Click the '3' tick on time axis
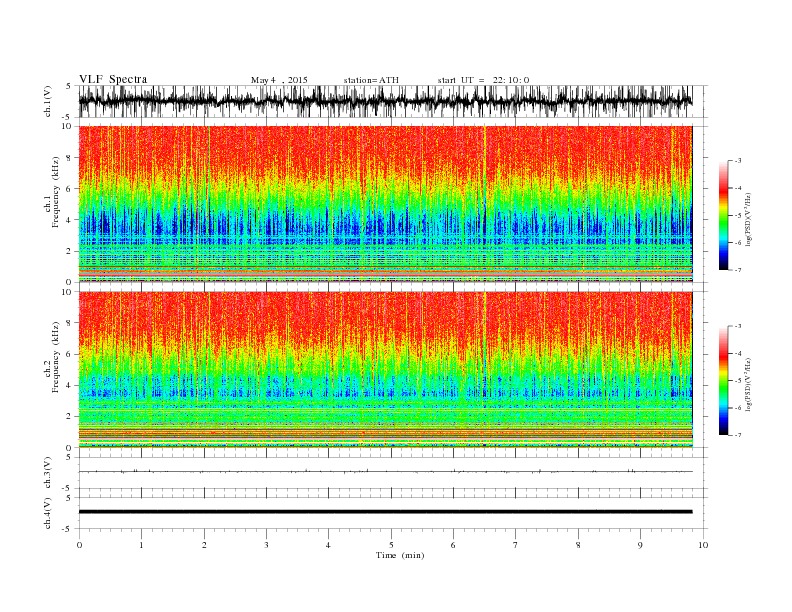 tap(266, 545)
